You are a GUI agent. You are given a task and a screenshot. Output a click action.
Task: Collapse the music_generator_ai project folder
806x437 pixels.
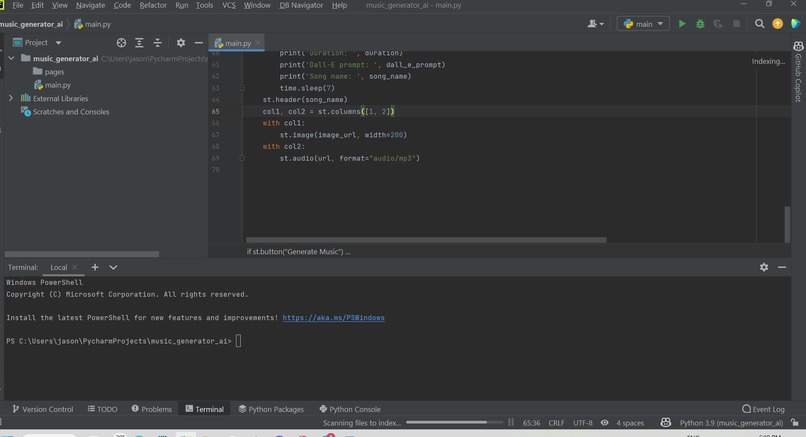11,58
